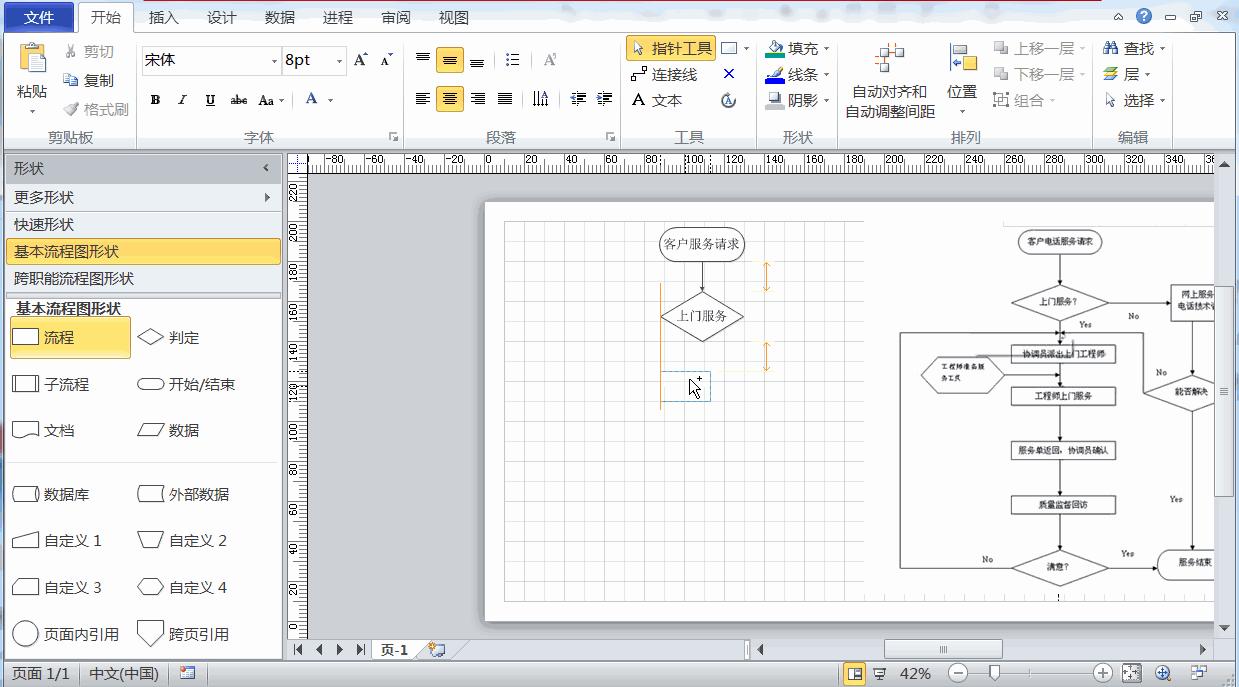Click the zoom slider in status bar
The image size is (1239, 687).
point(995,674)
